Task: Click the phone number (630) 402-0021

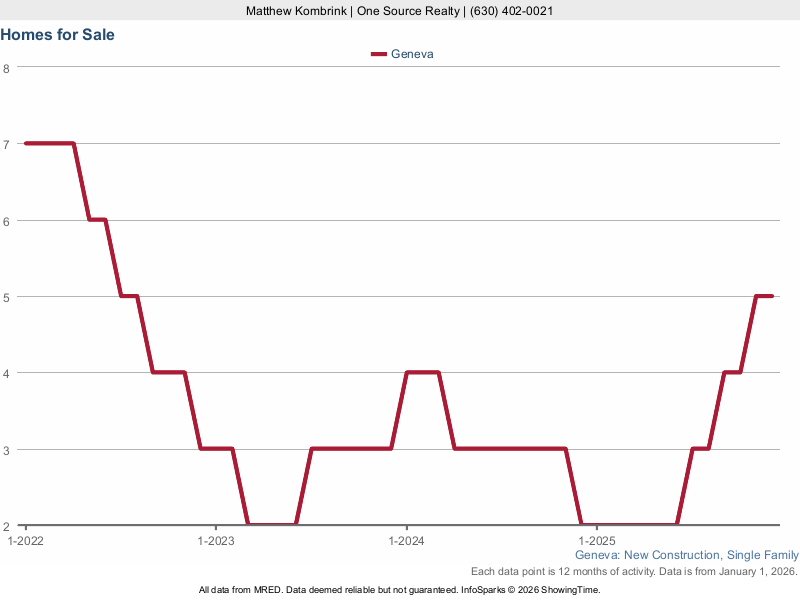Action: click(510, 11)
